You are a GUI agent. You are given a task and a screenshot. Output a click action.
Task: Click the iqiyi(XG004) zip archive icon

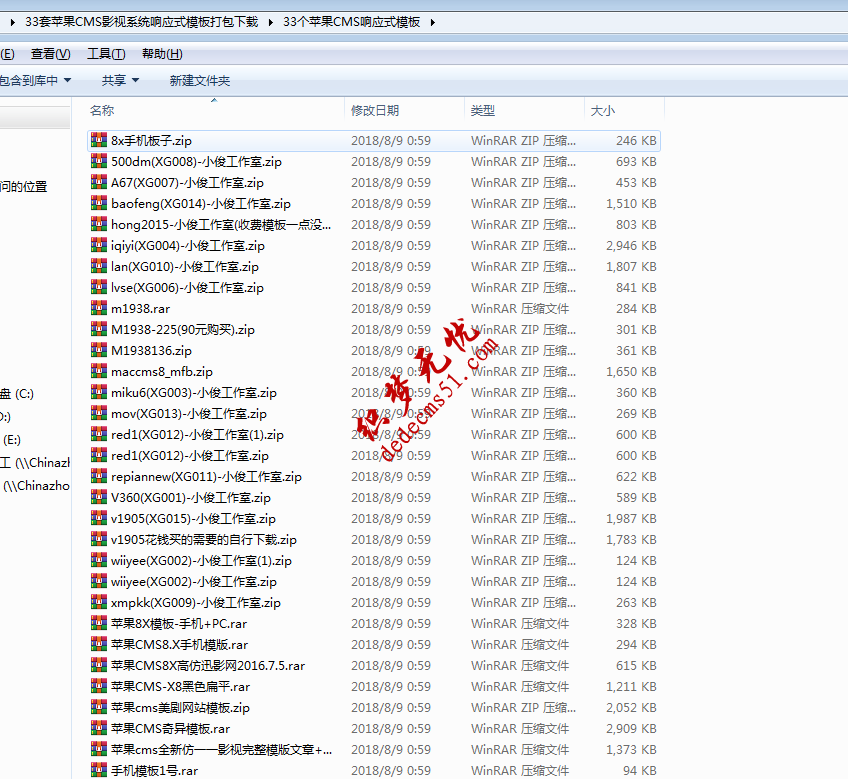click(x=98, y=246)
